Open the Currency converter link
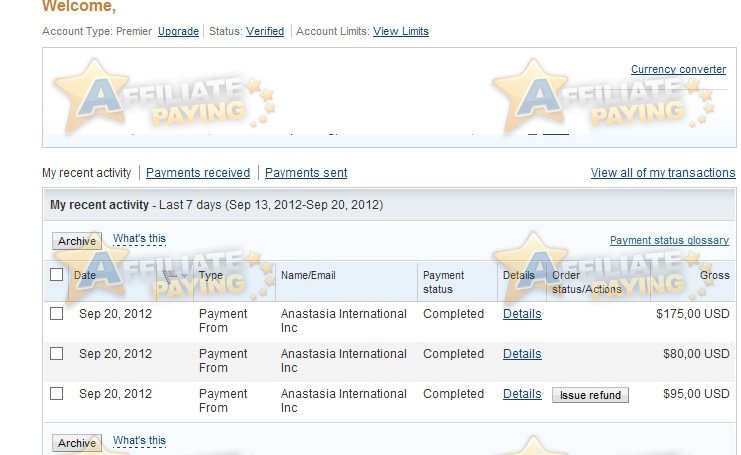The height and width of the screenshot is (455, 741). (678, 69)
